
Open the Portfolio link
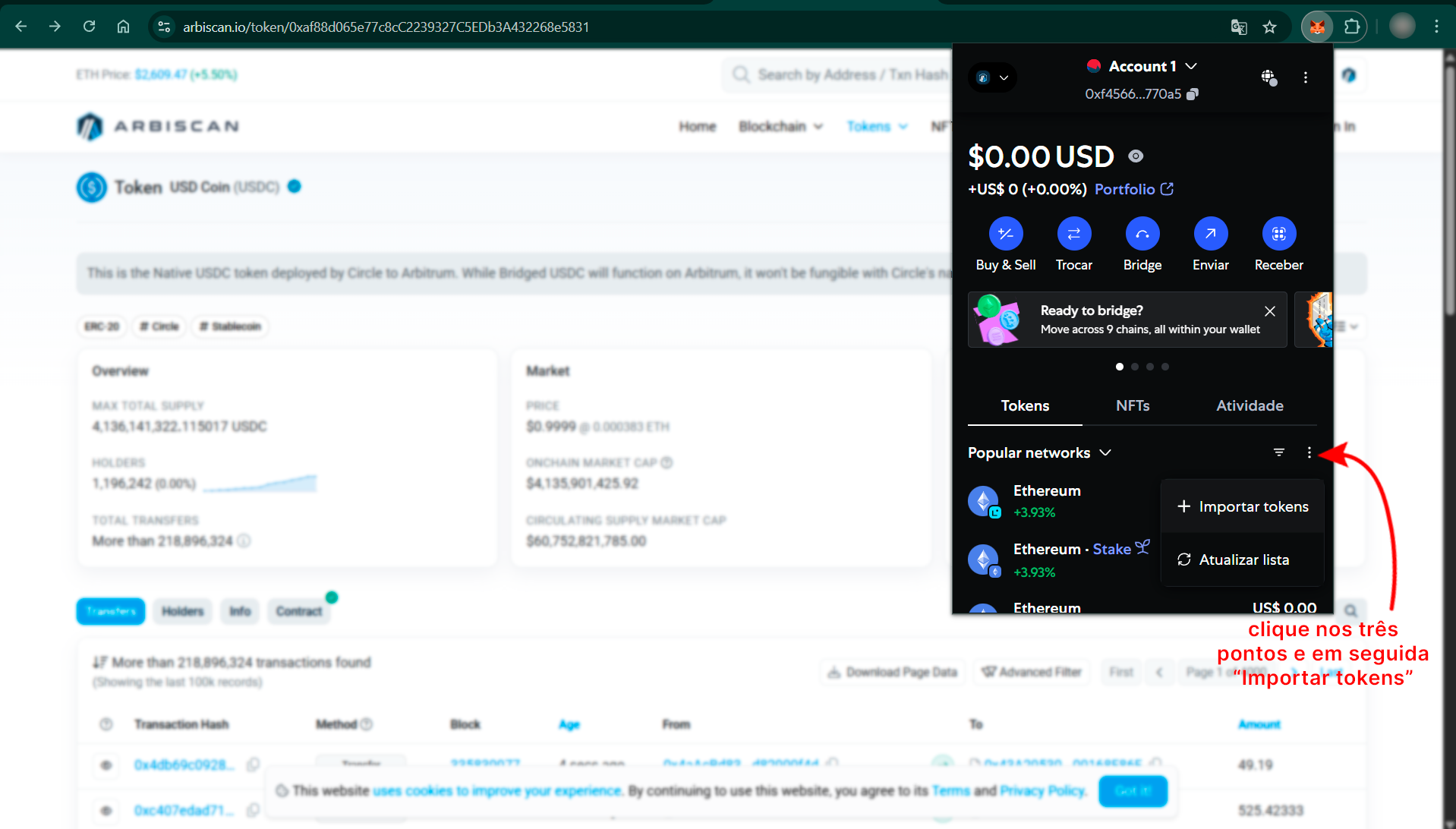(x=1134, y=189)
